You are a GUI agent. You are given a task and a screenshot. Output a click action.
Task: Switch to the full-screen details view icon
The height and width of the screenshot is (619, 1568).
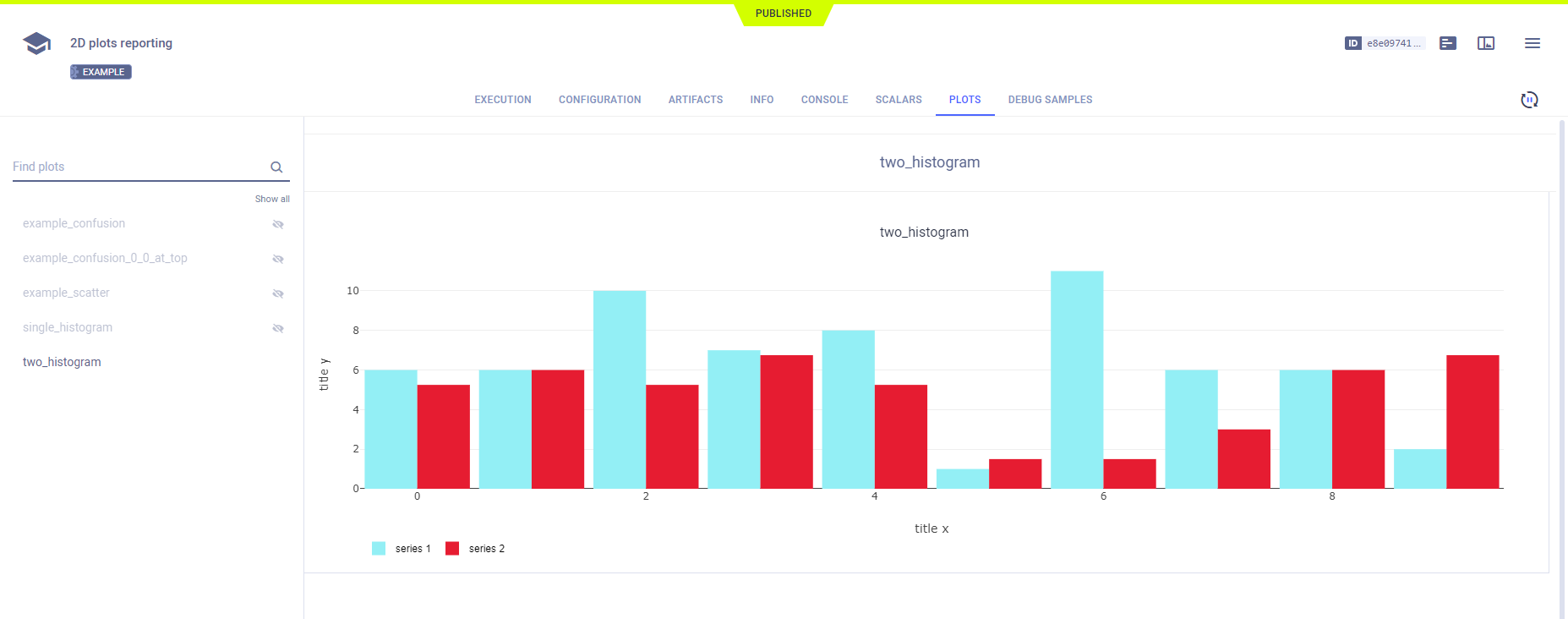[x=1486, y=43]
